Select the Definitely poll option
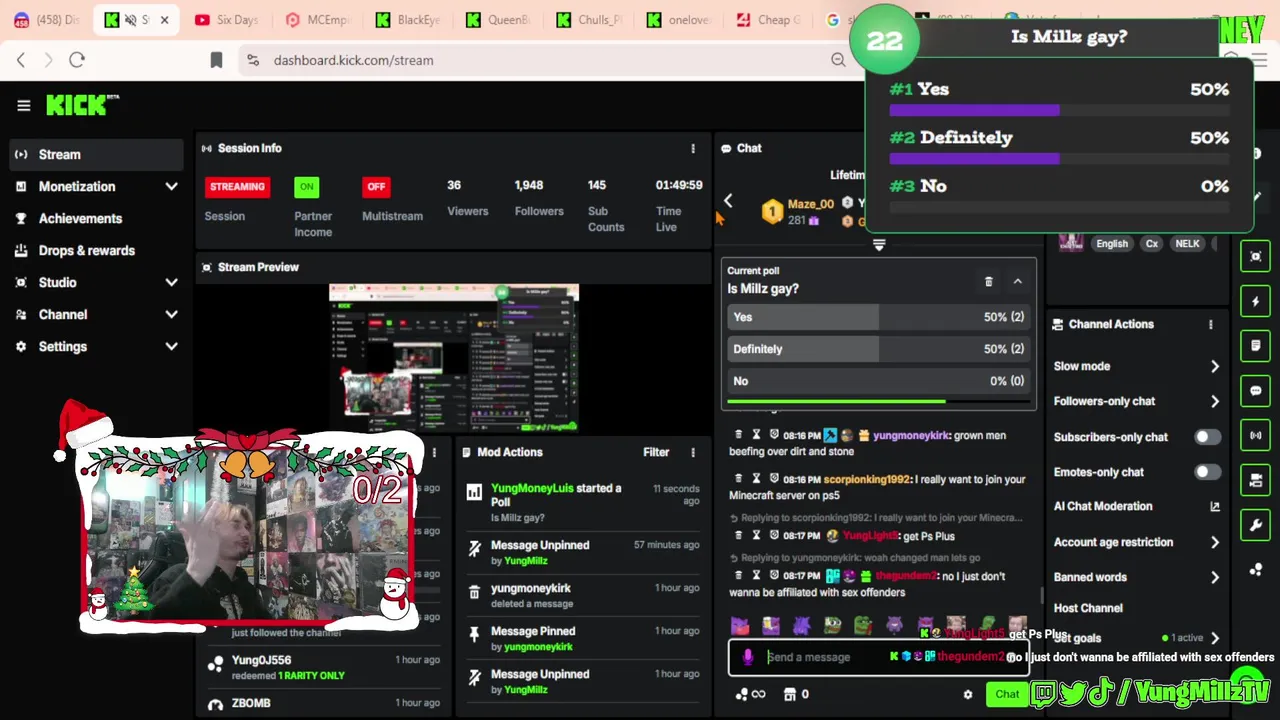1280x720 pixels. 879,349
